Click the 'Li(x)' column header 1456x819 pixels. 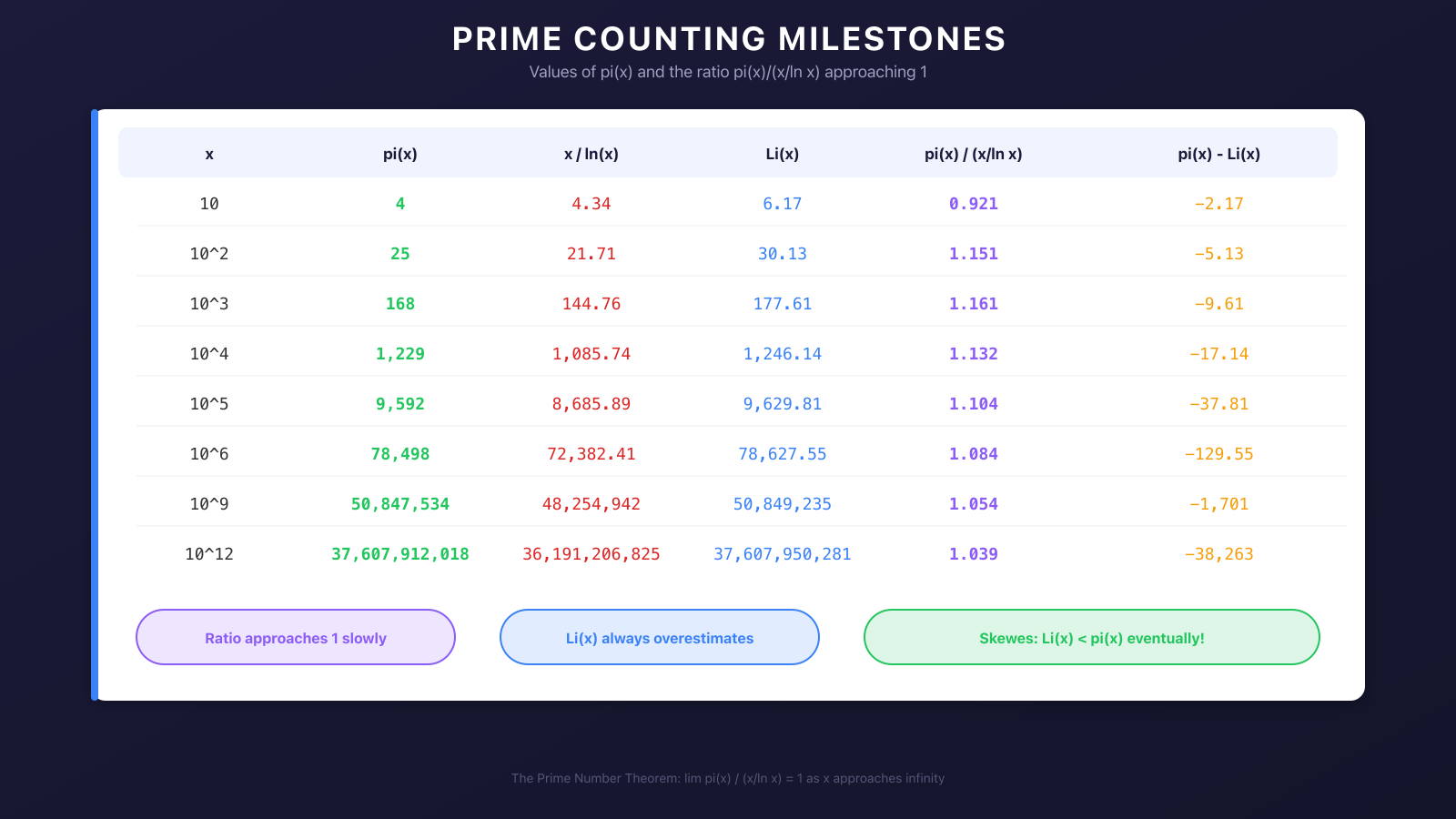click(x=783, y=154)
